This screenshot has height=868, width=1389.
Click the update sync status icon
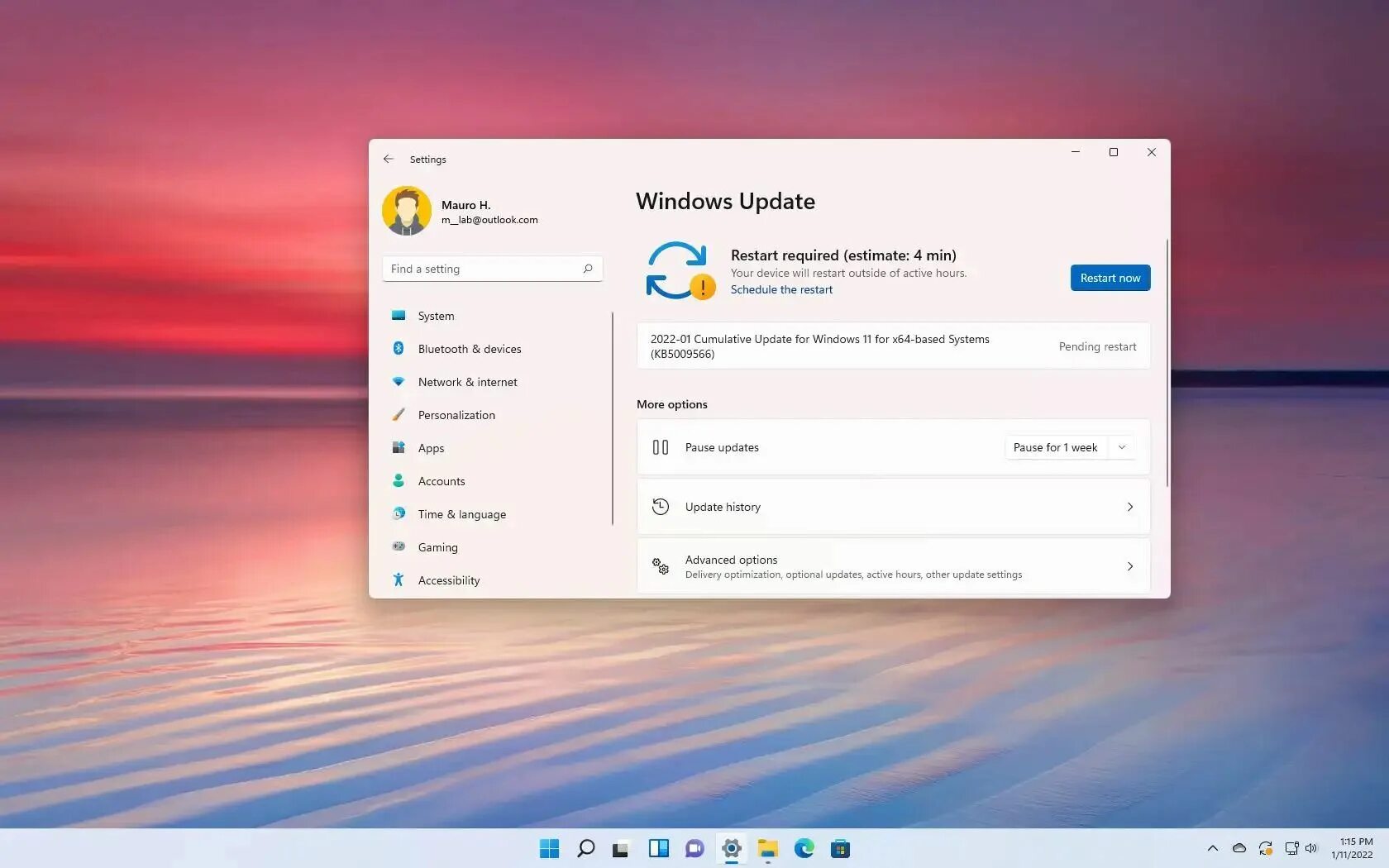click(680, 270)
